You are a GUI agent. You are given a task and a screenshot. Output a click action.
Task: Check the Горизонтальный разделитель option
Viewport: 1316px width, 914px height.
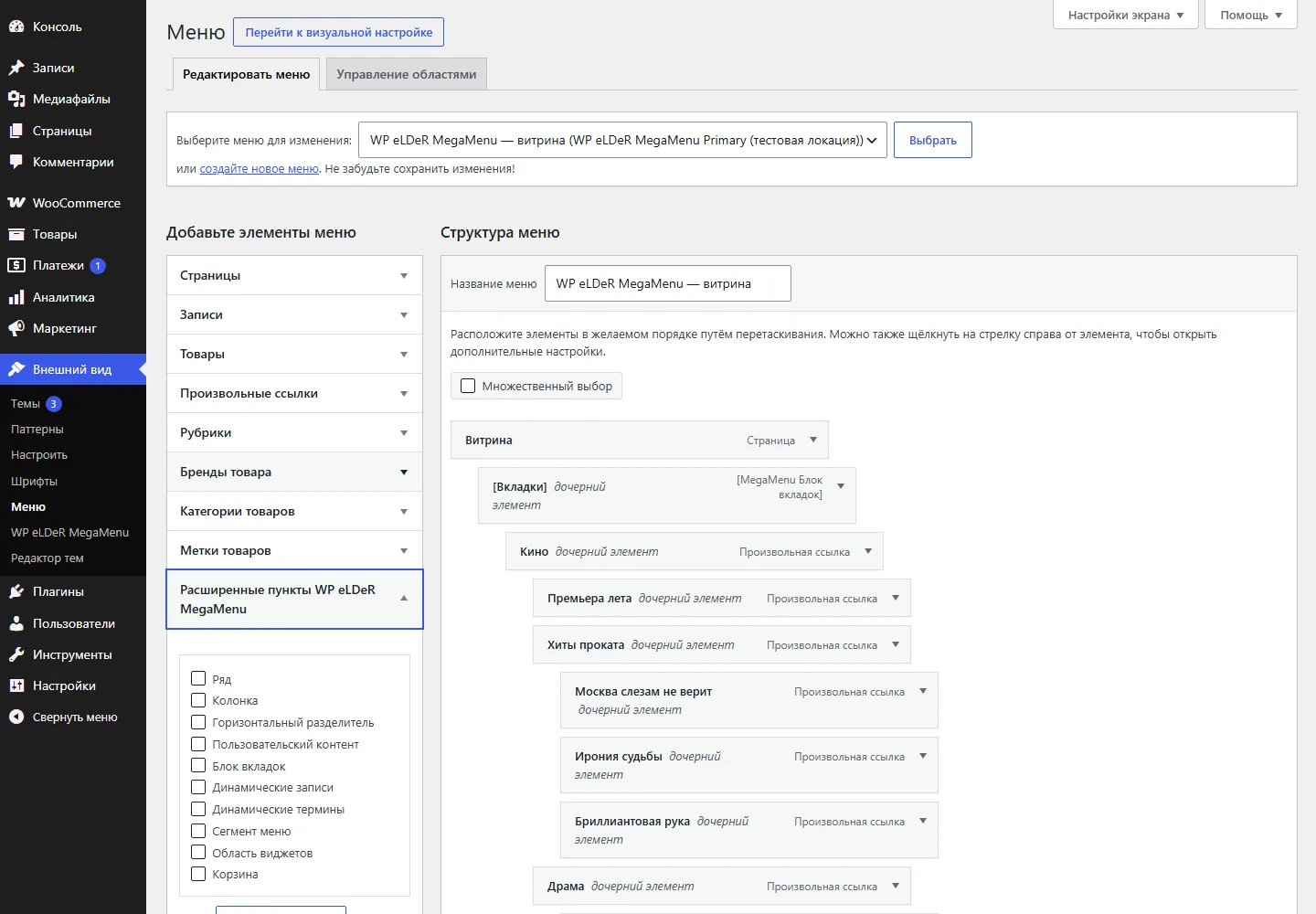198,722
